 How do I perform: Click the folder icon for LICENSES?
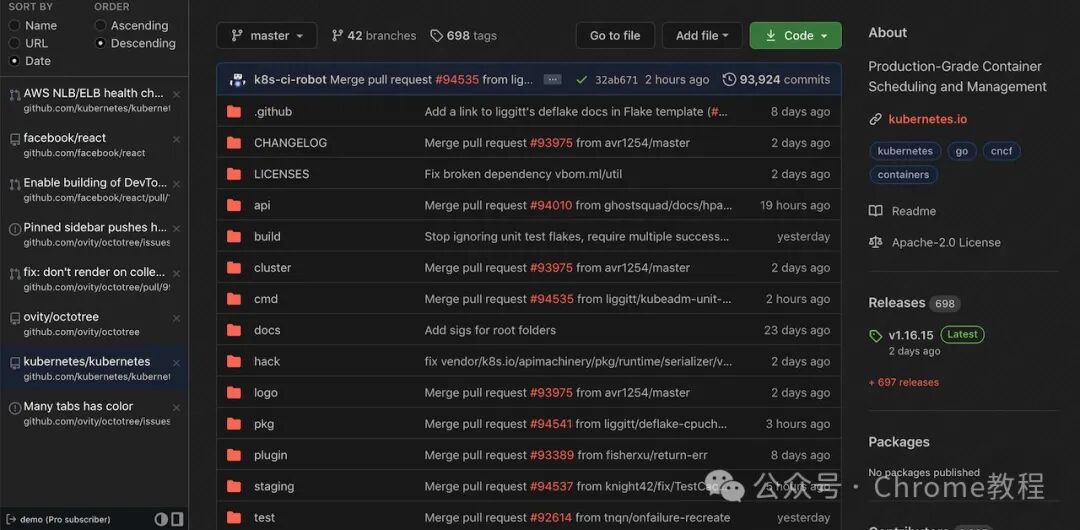click(x=234, y=174)
